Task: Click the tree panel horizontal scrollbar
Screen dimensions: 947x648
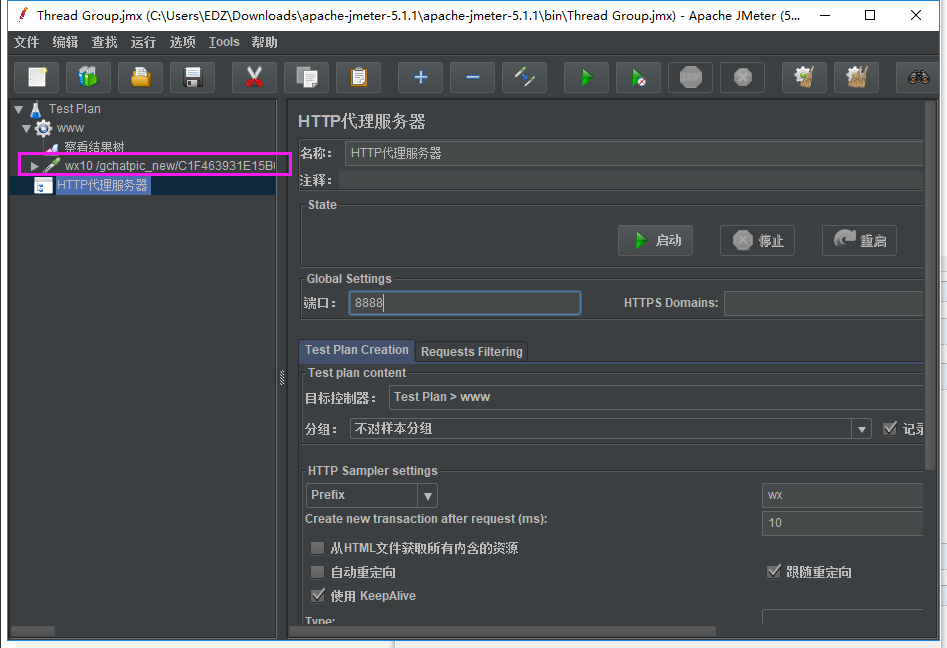Action: [x=33, y=631]
